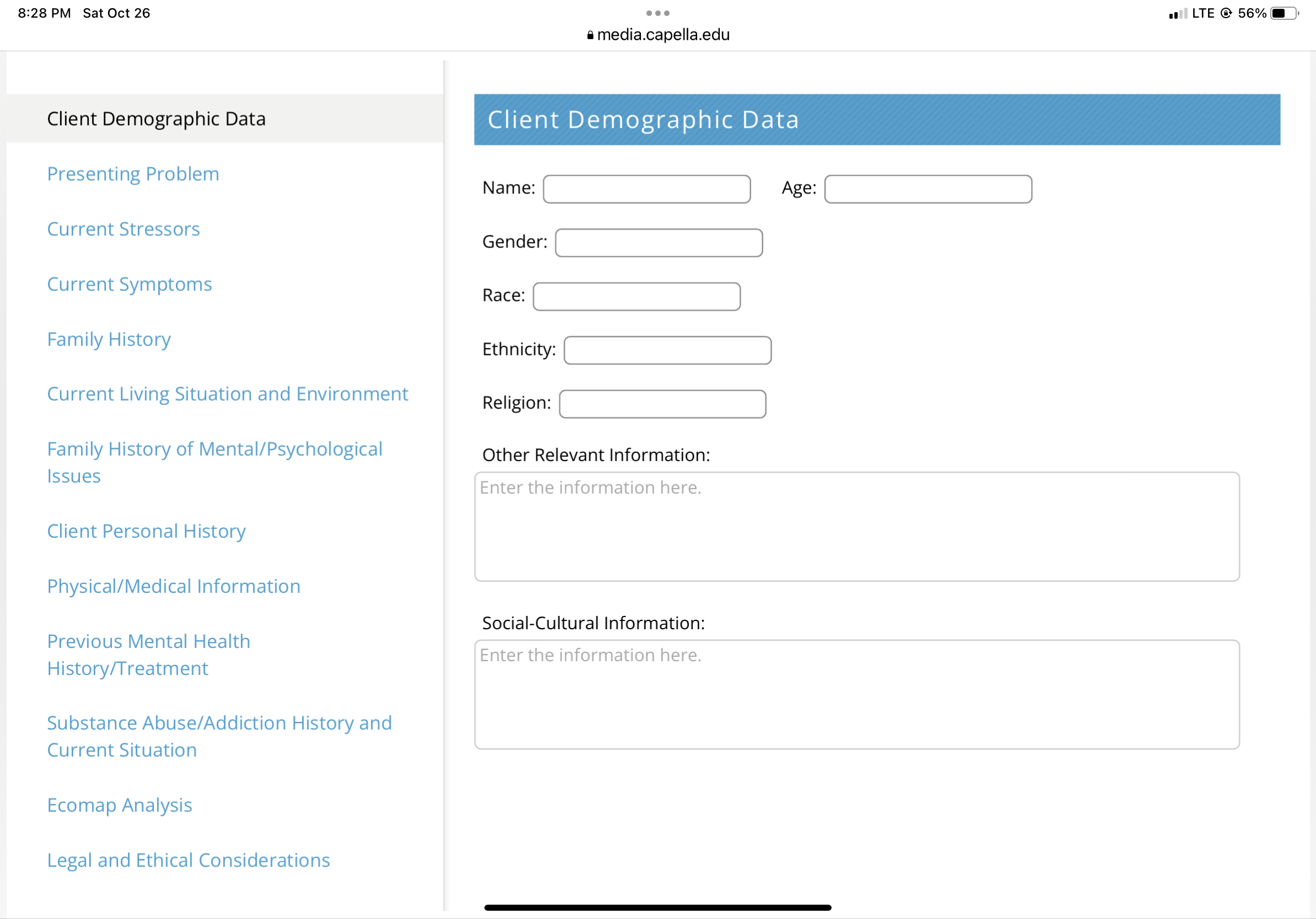This screenshot has height=919, width=1316.
Task: Tap the 8:28 PM clock
Action: [45, 13]
